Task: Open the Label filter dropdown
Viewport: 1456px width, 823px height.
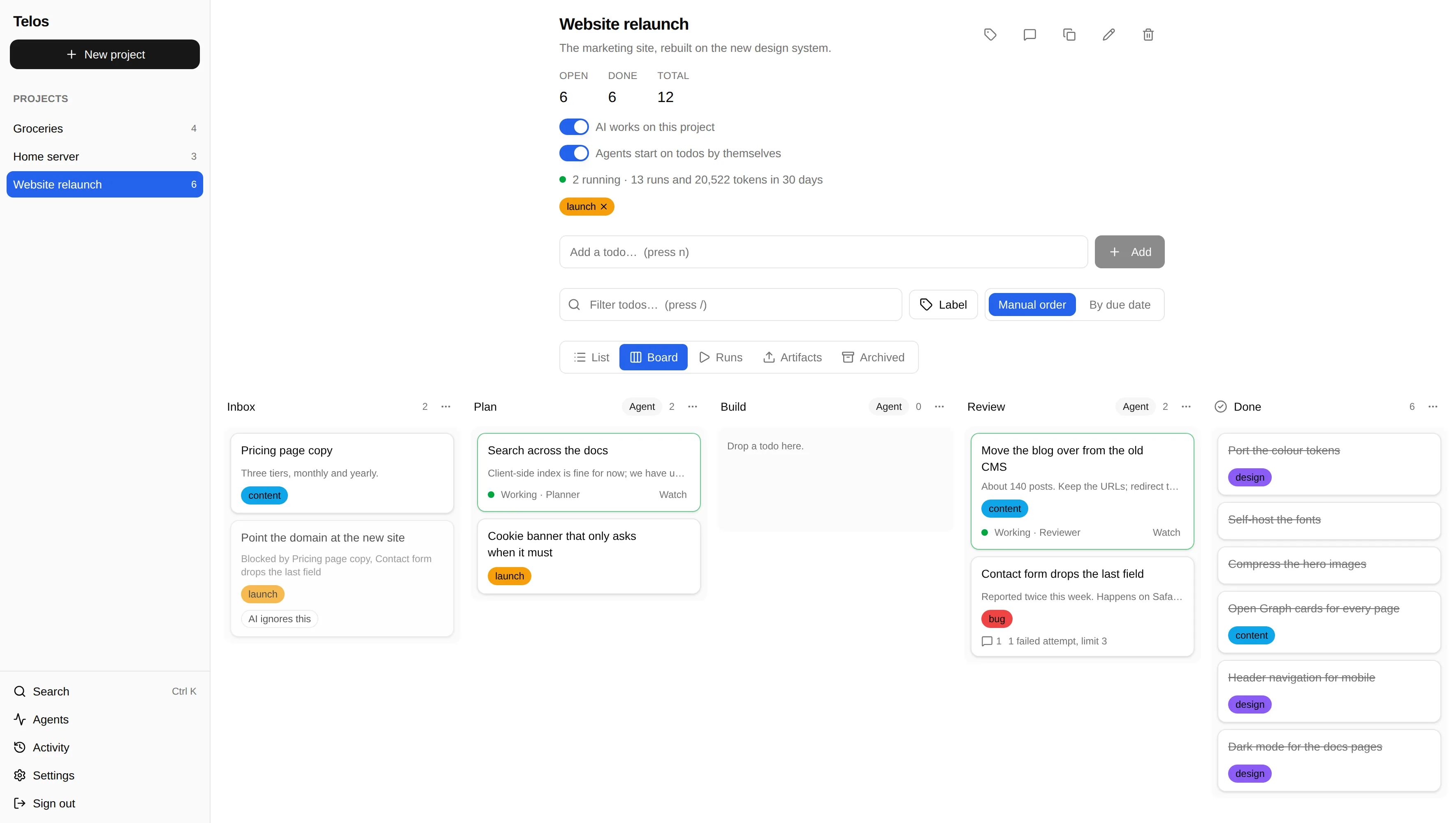Action: click(943, 305)
